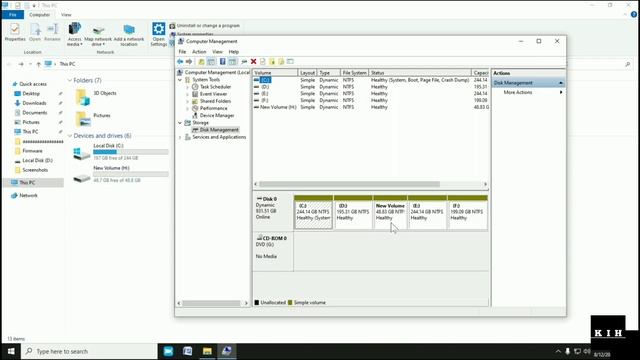Click Access media in Explorer ribbon
Screen dimensions: 640x360
point(74,34)
